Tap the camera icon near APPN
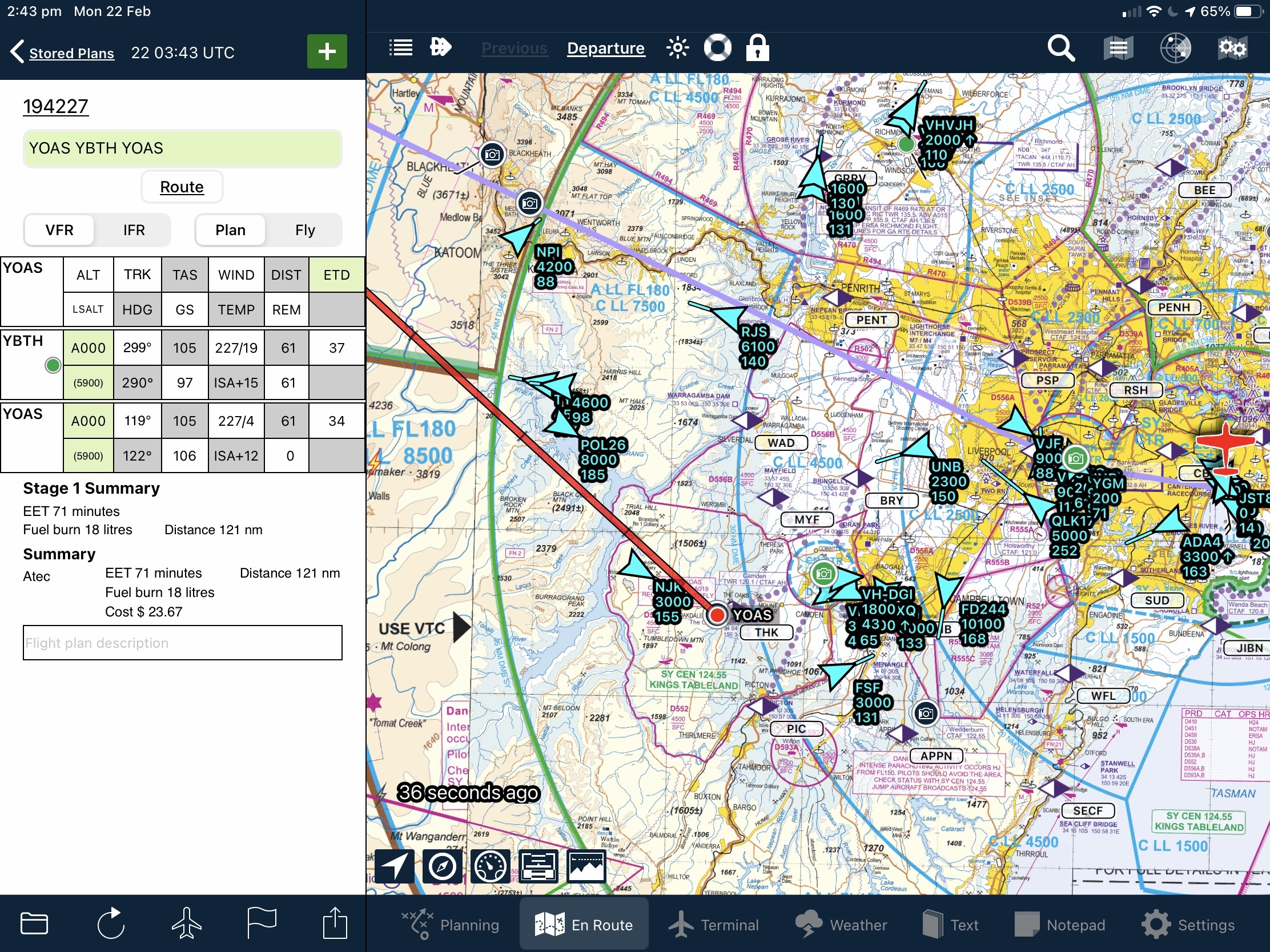The height and width of the screenshot is (952, 1270). 925,713
